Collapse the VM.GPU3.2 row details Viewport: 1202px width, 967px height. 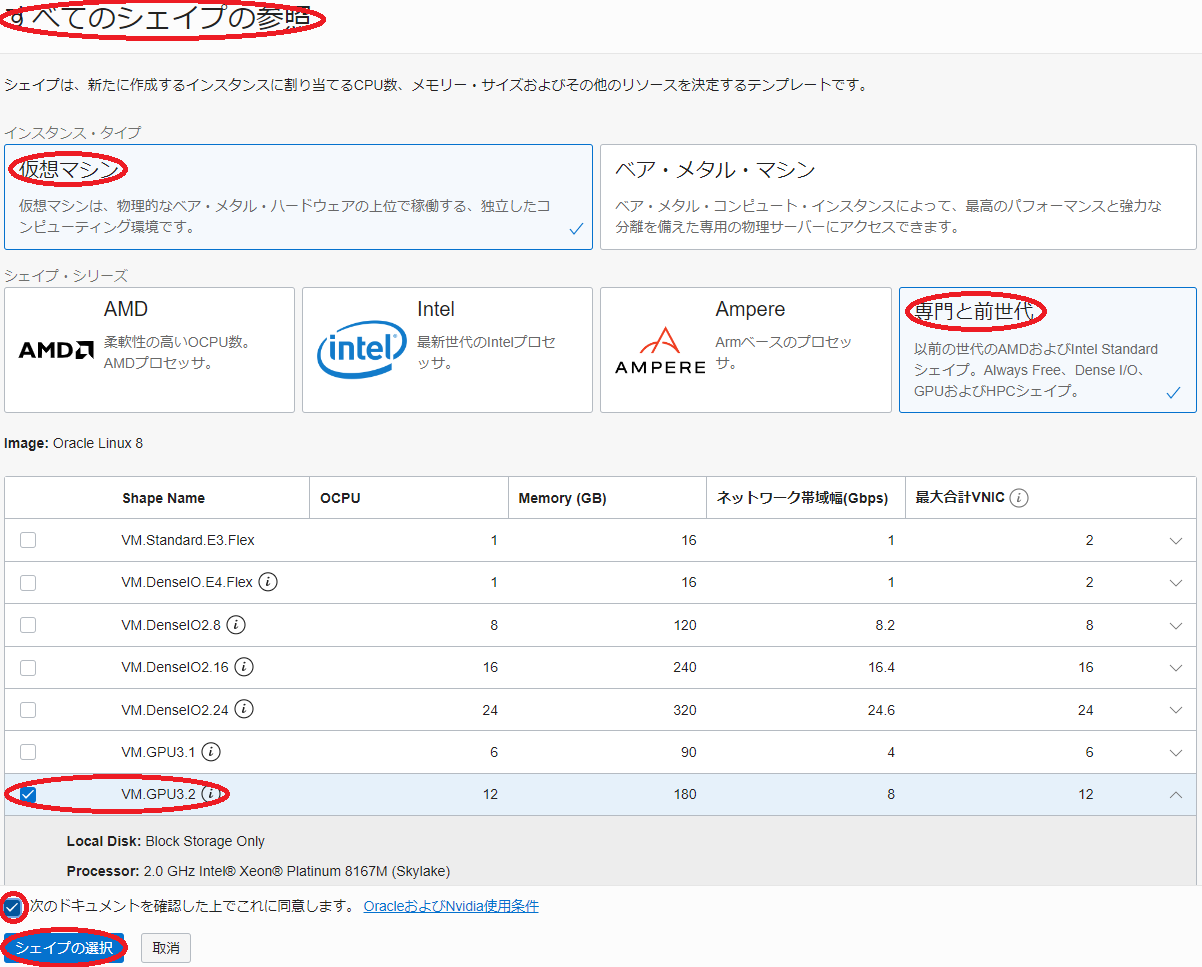pyautogui.click(x=1175, y=795)
